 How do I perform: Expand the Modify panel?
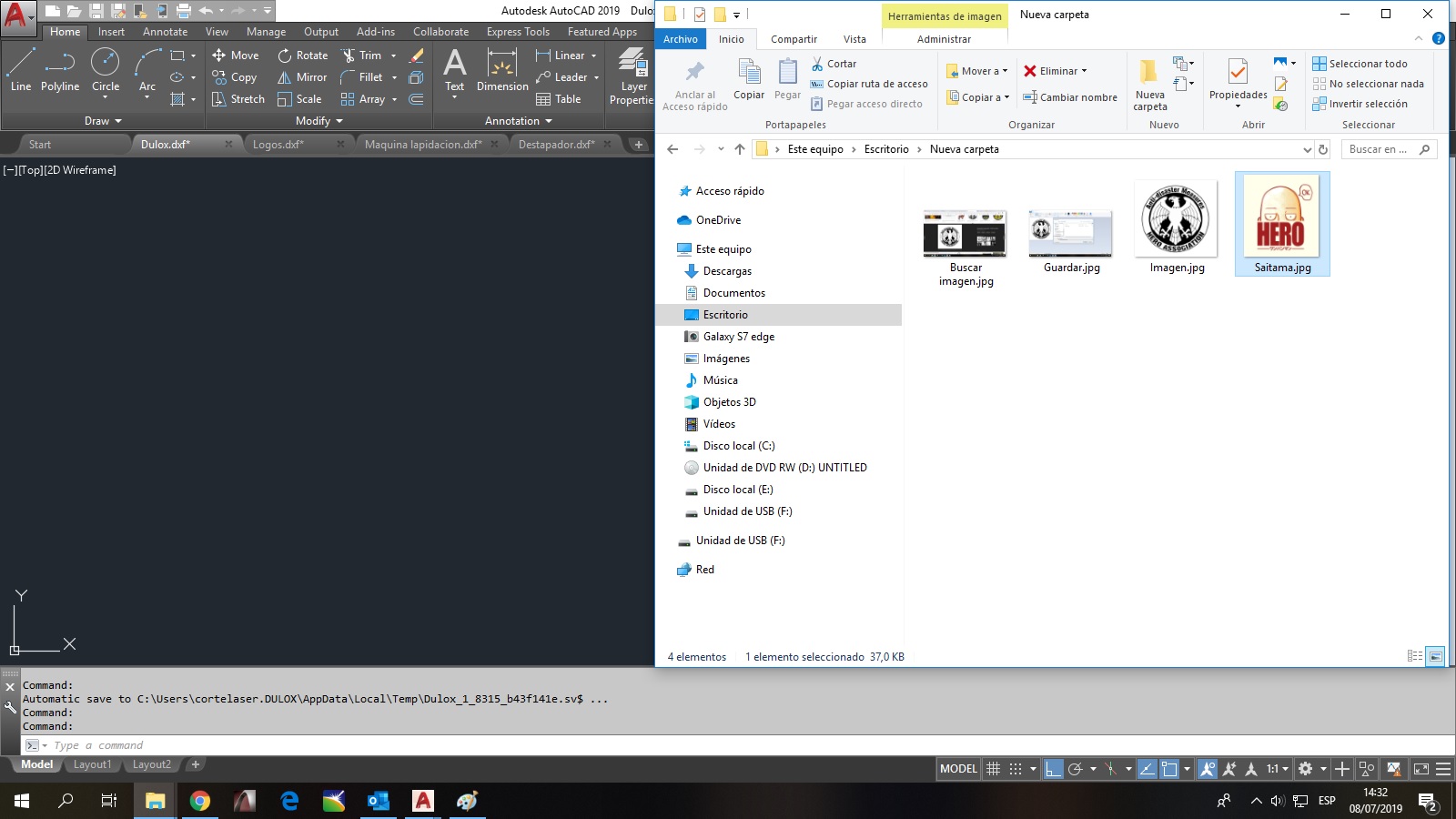click(x=319, y=121)
